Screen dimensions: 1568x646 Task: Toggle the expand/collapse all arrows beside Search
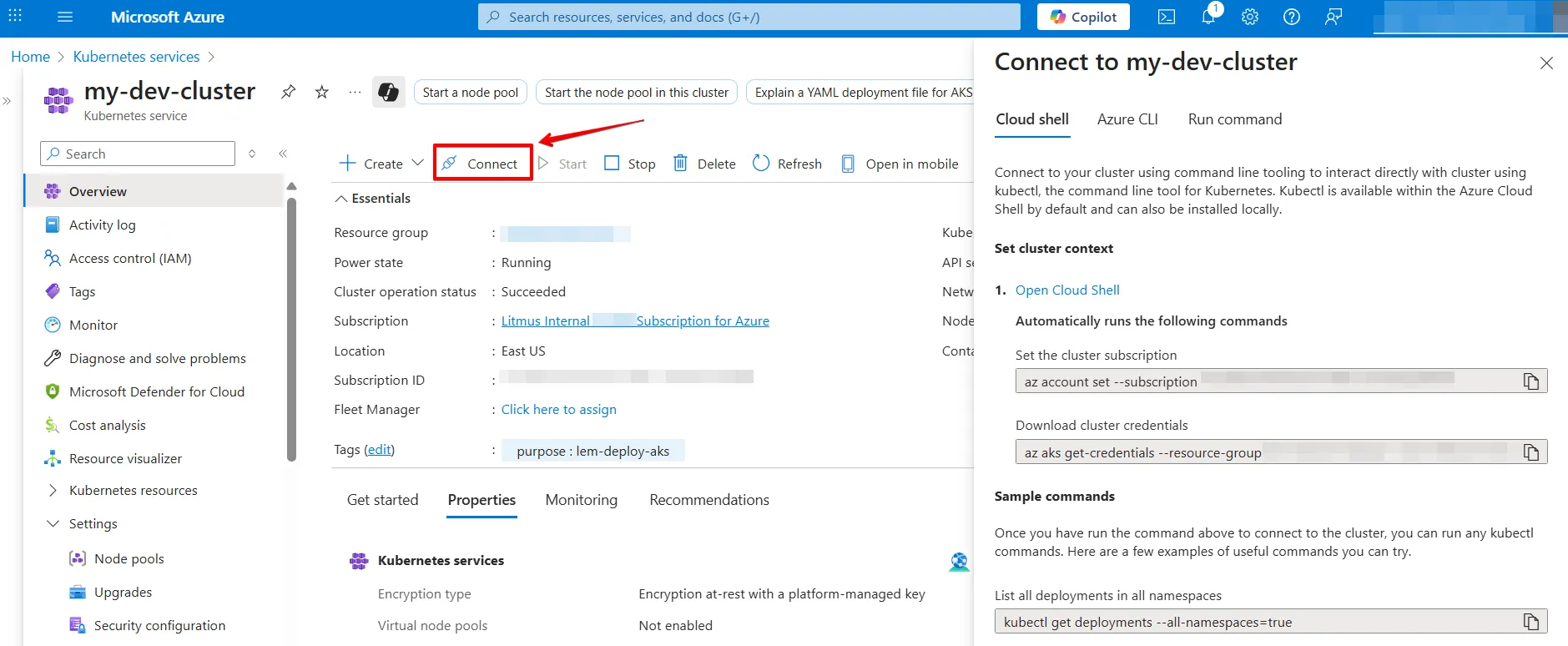click(252, 154)
